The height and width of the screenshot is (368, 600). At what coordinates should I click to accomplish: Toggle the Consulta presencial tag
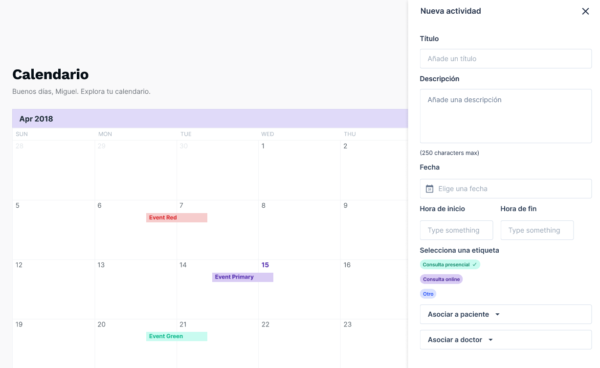(450, 265)
